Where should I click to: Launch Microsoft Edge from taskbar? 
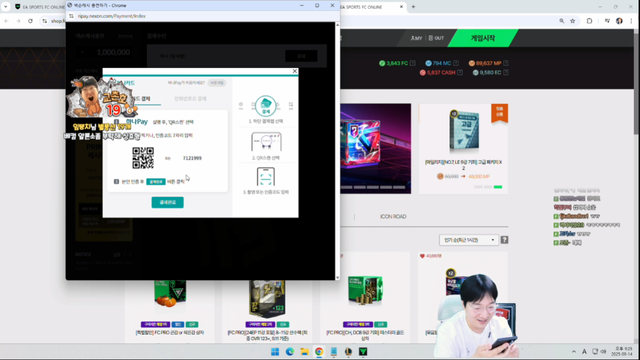click(290, 352)
